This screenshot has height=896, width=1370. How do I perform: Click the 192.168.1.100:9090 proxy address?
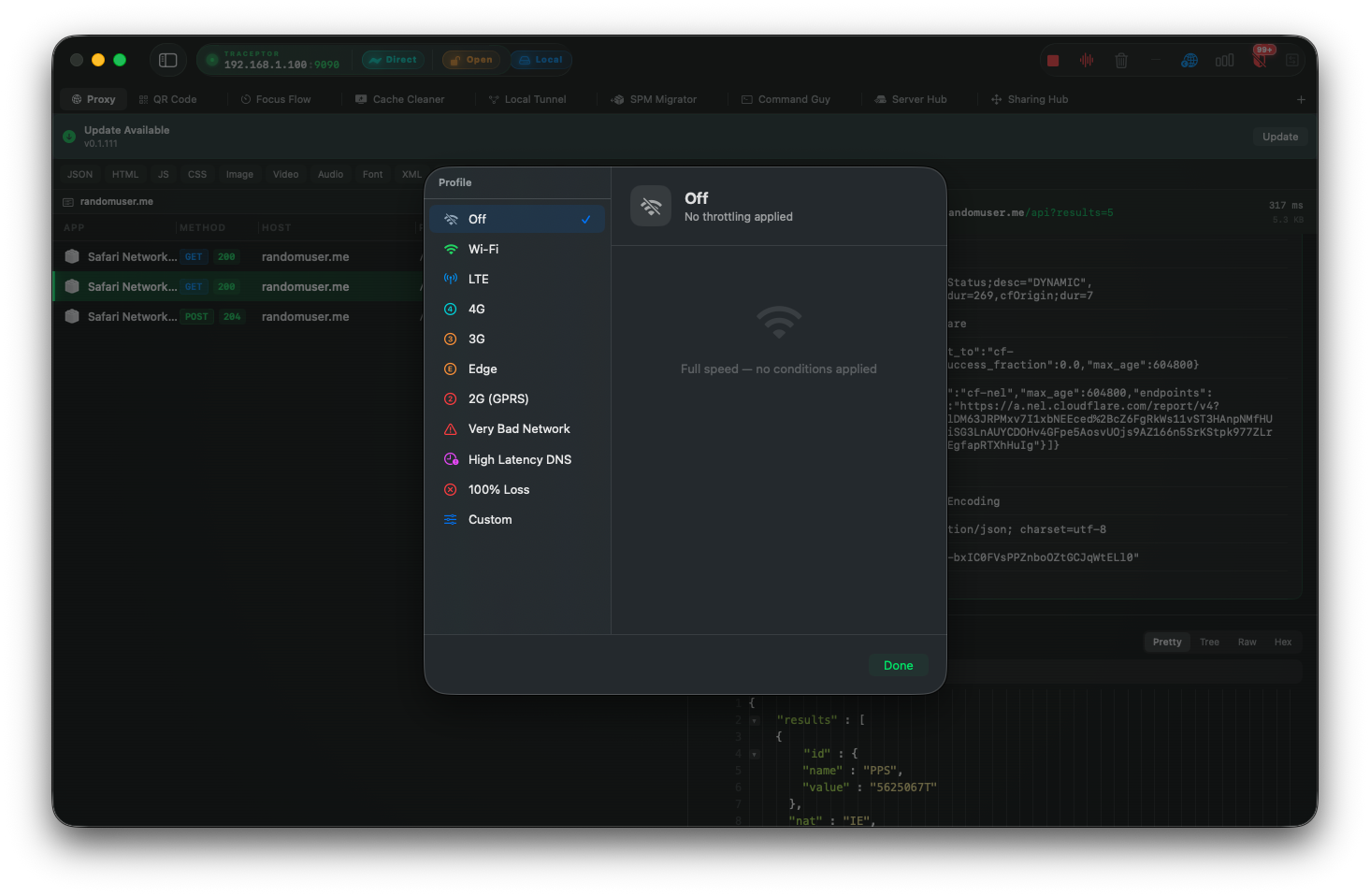[281, 65]
